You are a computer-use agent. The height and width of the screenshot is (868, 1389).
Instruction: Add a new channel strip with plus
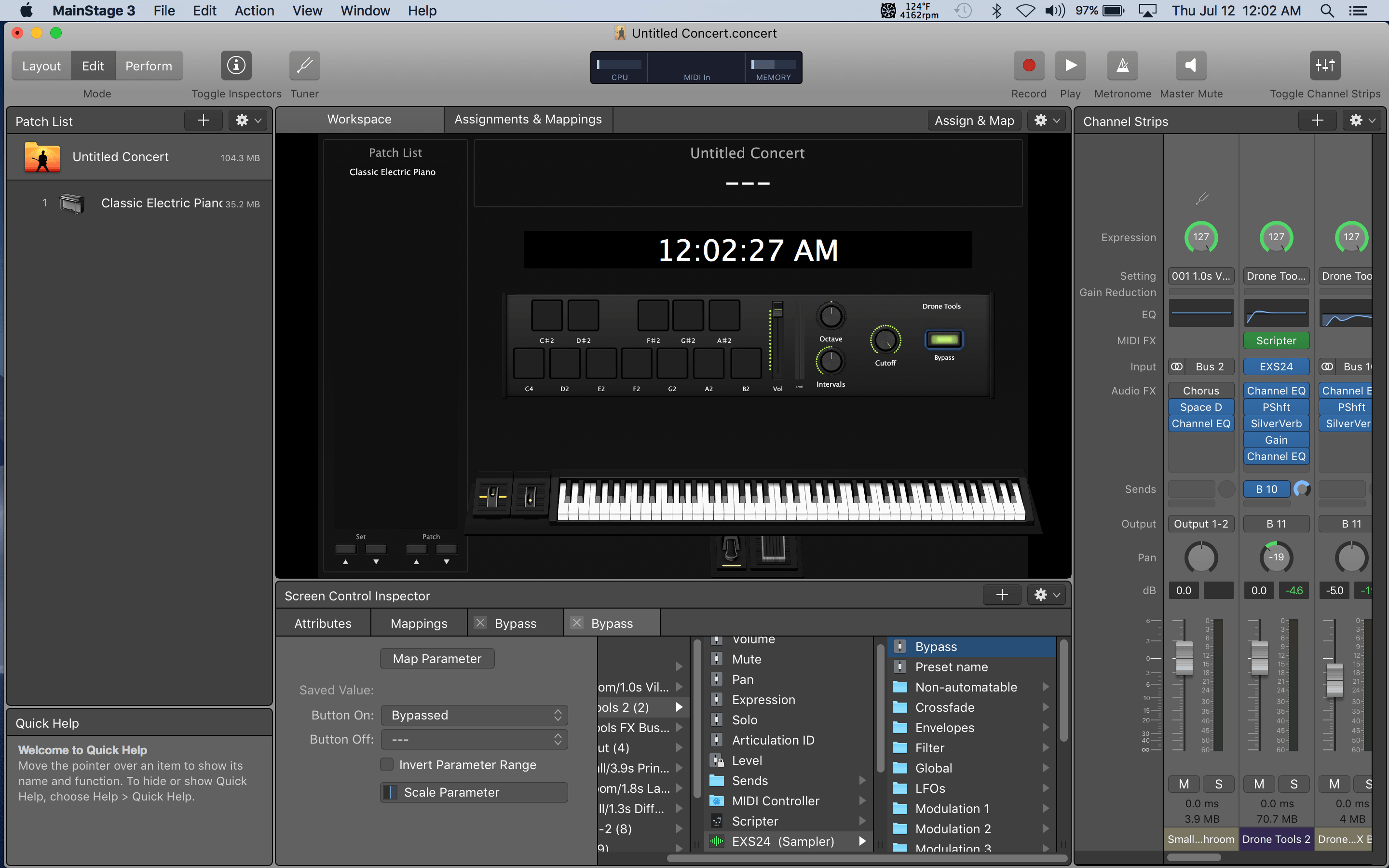pyautogui.click(x=1317, y=121)
